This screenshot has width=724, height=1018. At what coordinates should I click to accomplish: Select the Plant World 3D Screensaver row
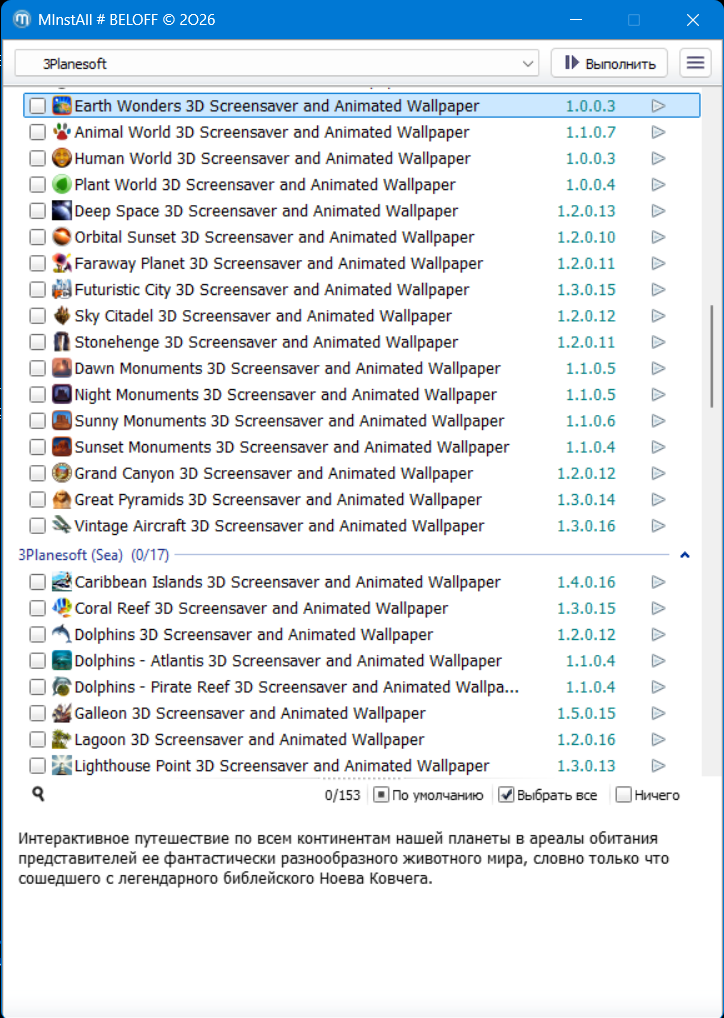click(362, 184)
